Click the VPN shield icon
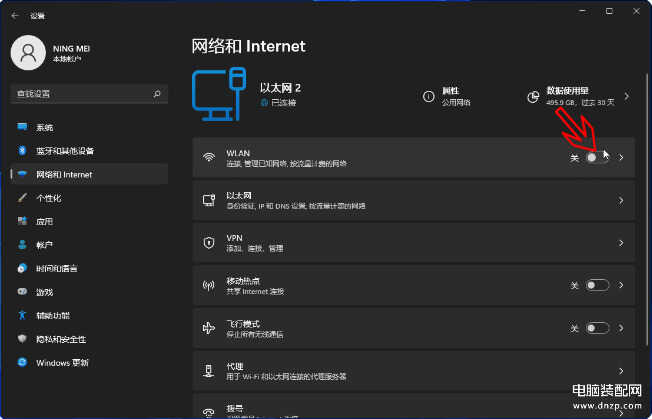This screenshot has width=652, height=419. pyautogui.click(x=209, y=242)
